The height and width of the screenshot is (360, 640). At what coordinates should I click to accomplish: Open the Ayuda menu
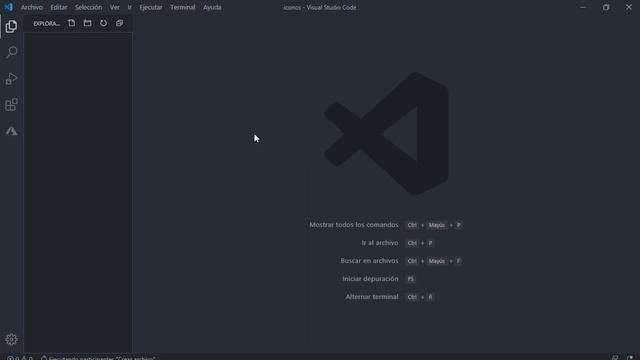coord(212,7)
